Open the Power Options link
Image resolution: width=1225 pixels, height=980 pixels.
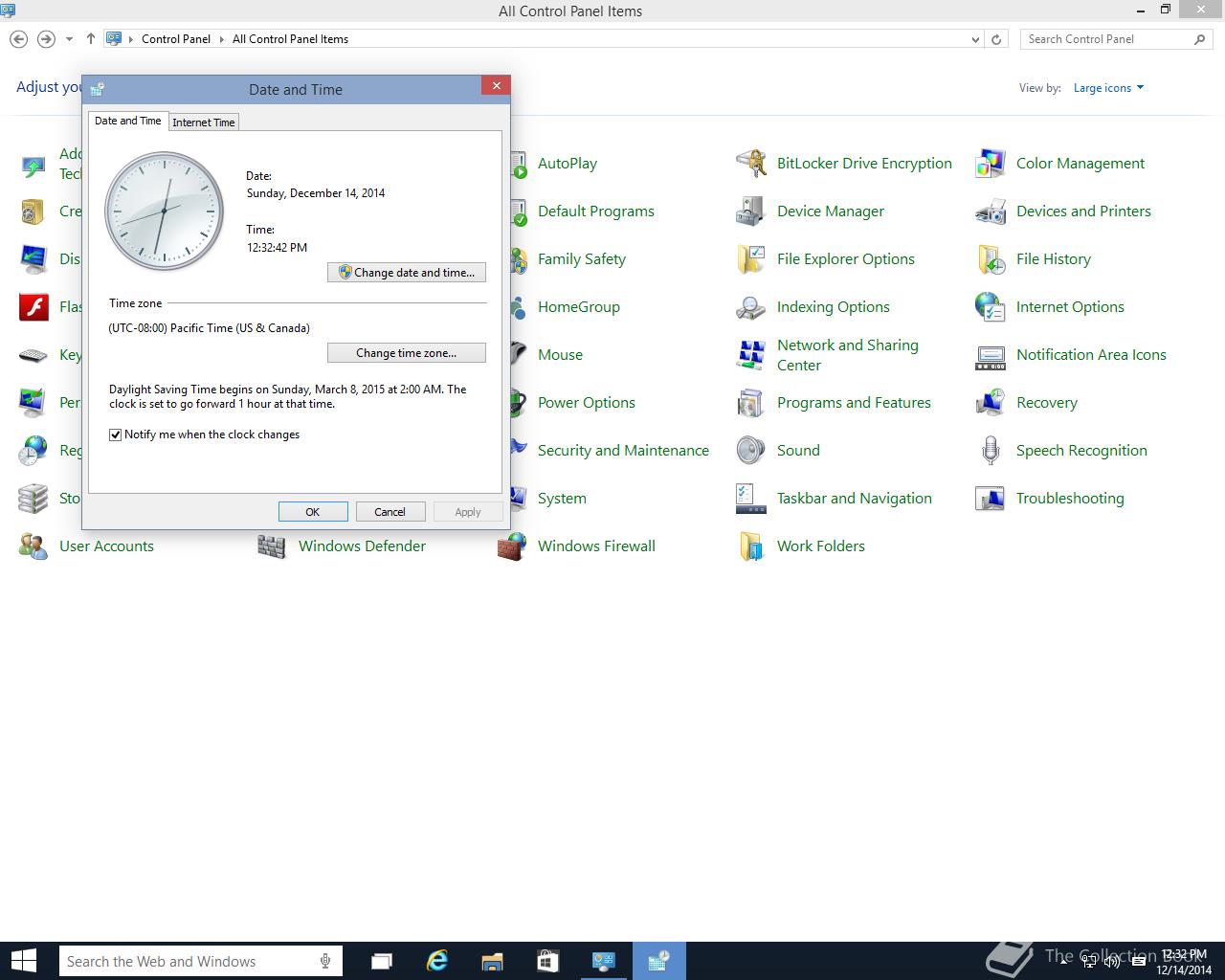tap(587, 403)
